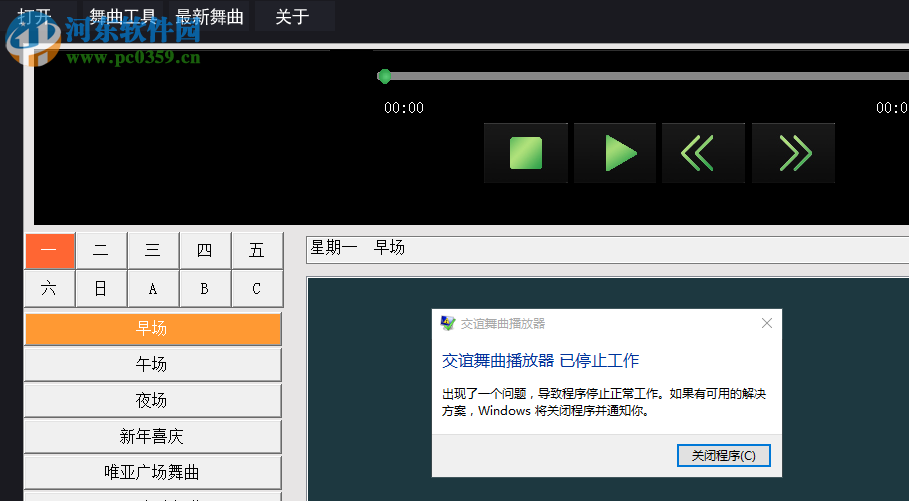Open the 舞曲工具 menu
The image size is (909, 501).
click(x=122, y=16)
